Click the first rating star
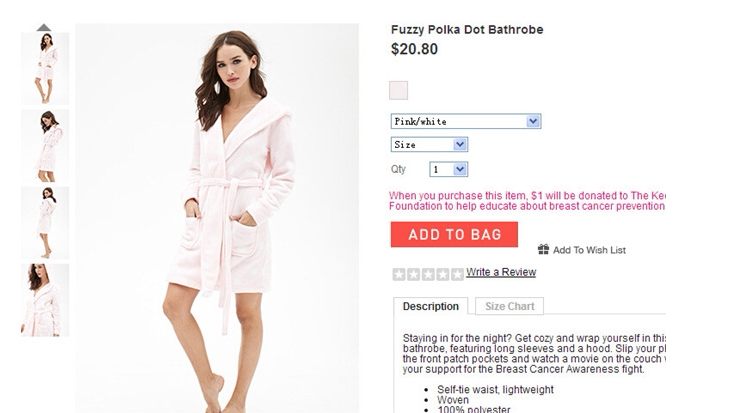Image resolution: width=751 pixels, height=413 pixels. 398,273
